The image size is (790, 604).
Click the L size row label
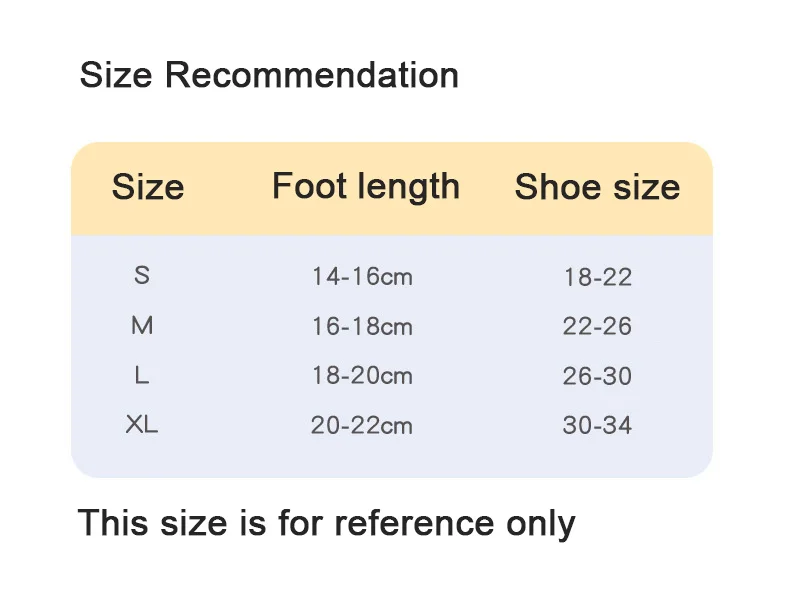[x=142, y=375]
